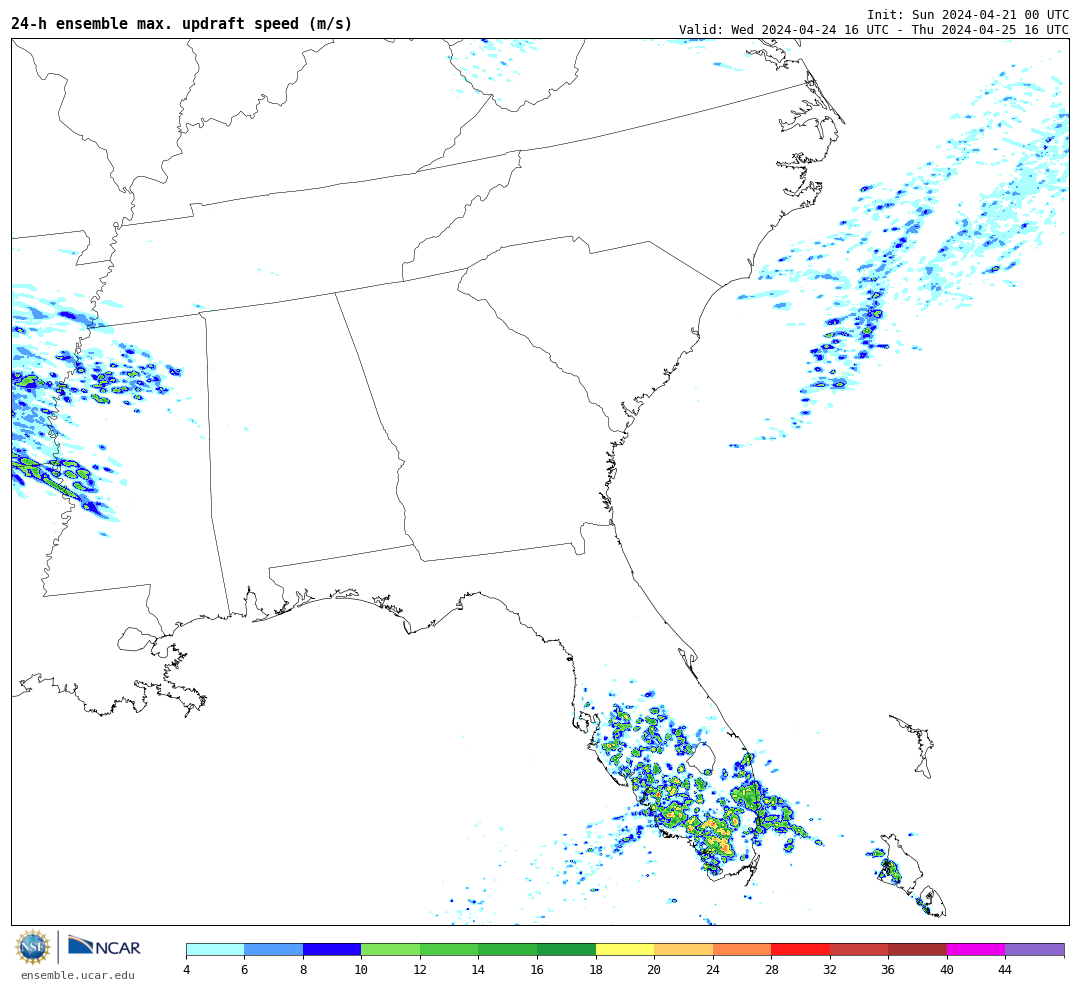Pick the red 32-36 colorbar segment
The width and height of the screenshot is (1080, 988).
[x=859, y=949]
